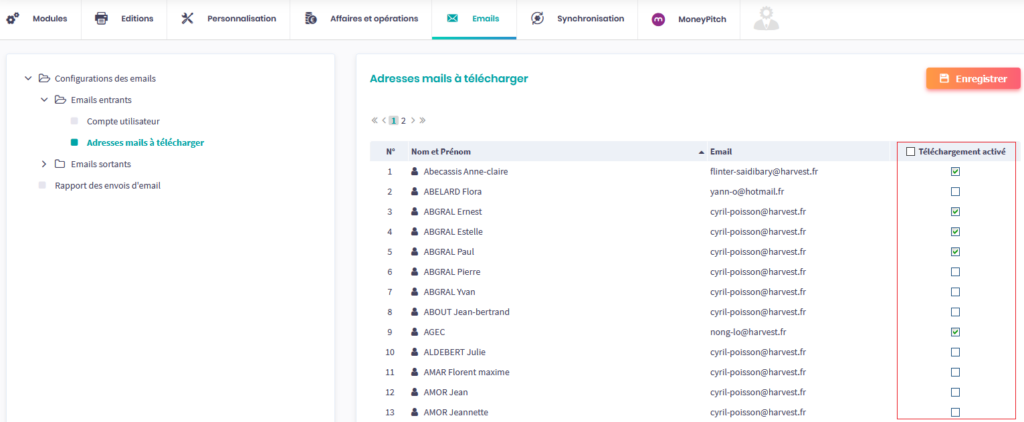Go to page 2 of the list
This screenshot has height=422, width=1024.
coord(404,120)
